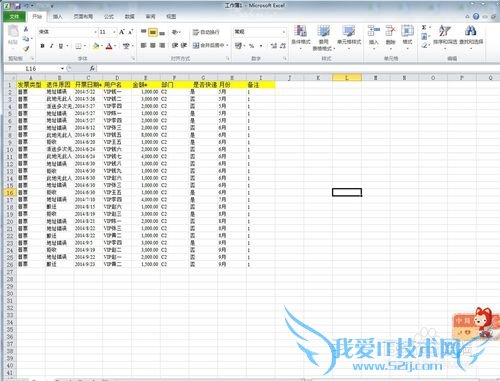
Task: Switch to the 审阅 Review tab
Action: [150, 16]
